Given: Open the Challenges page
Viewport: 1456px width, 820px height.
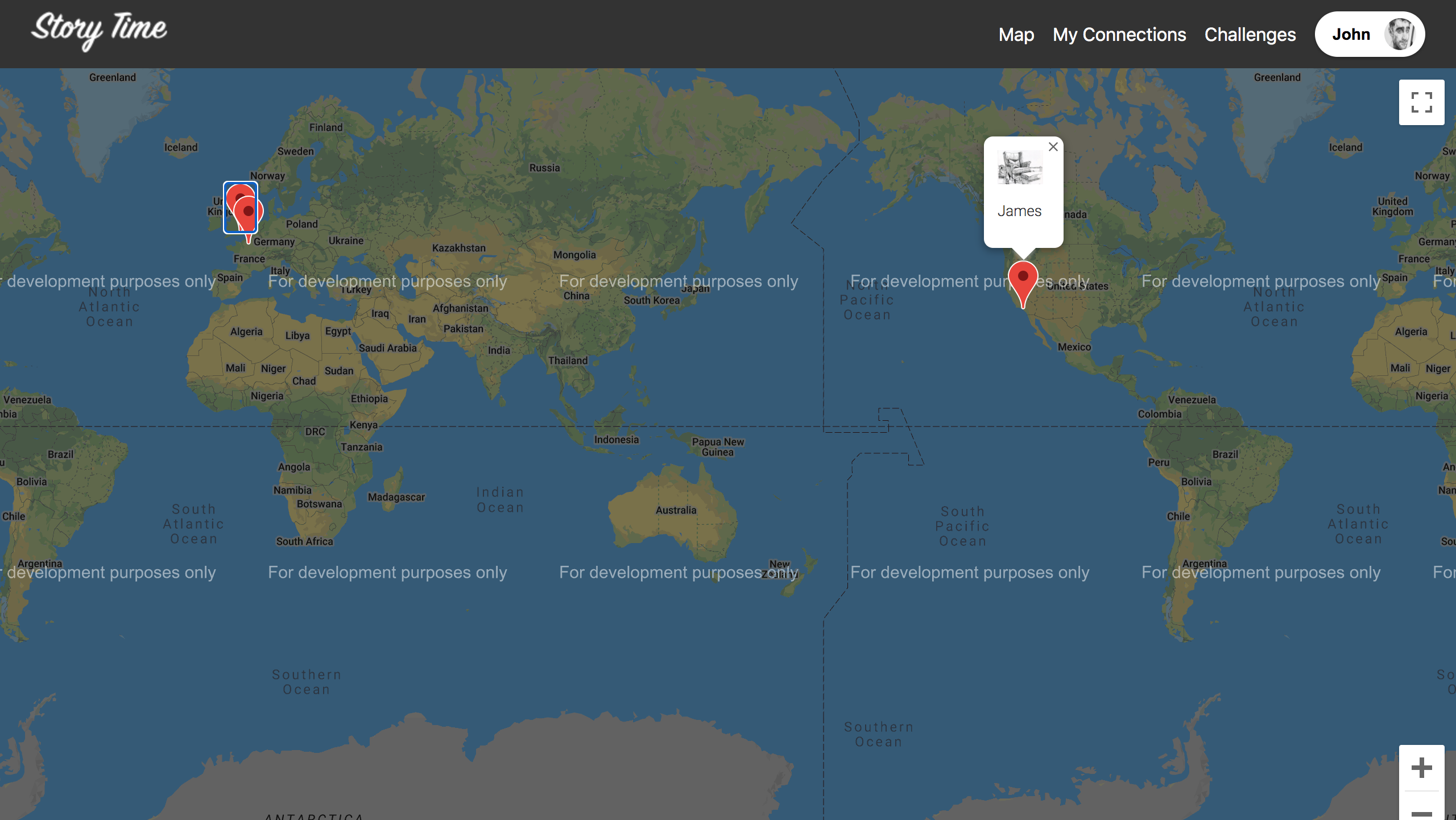Looking at the screenshot, I should 1250,35.
